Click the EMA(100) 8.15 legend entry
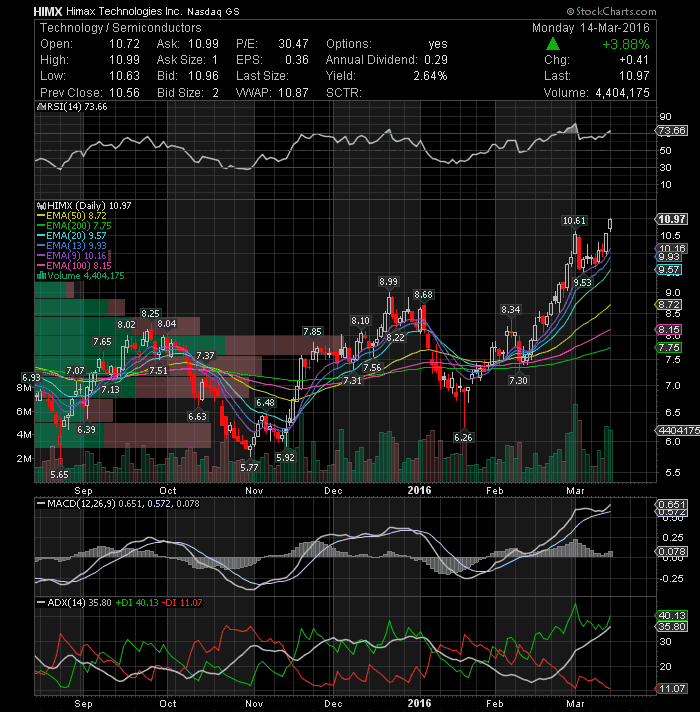700x712 pixels. click(x=74, y=266)
